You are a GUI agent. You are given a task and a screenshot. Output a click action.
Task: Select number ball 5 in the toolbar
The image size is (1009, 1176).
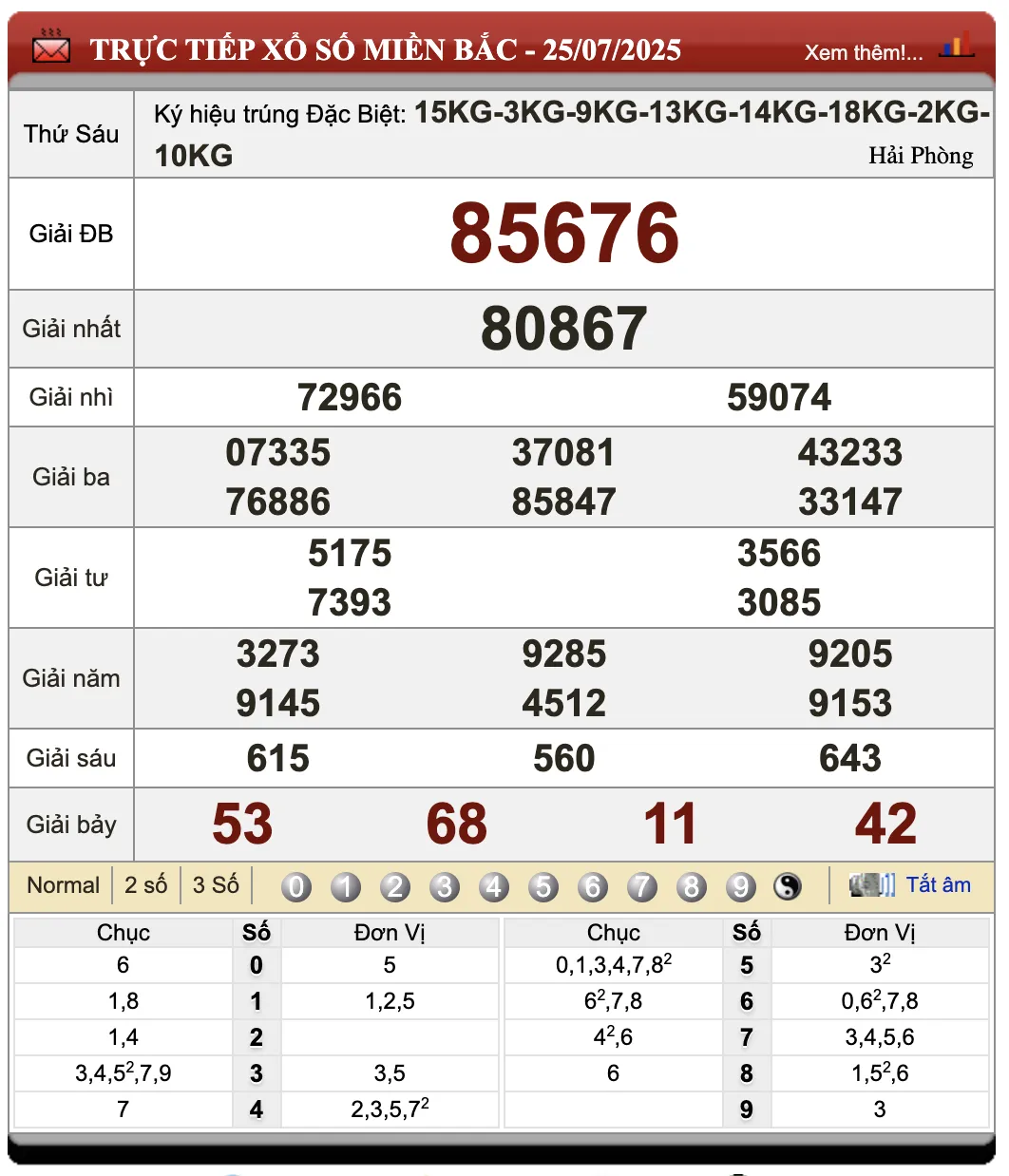click(x=543, y=886)
